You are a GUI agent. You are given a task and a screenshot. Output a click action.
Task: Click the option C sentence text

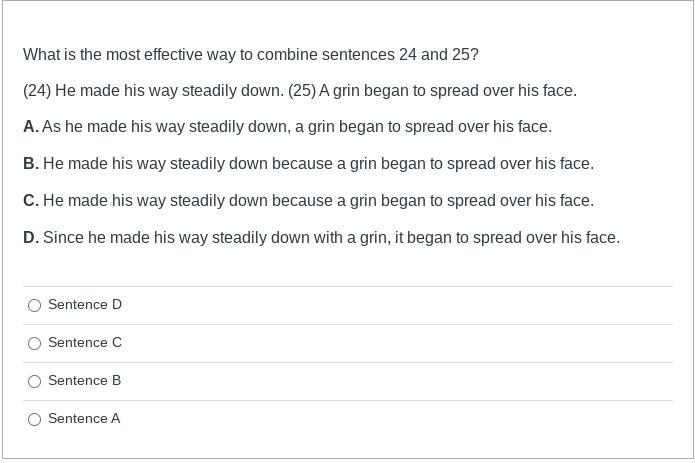pyautogui.click(x=318, y=201)
